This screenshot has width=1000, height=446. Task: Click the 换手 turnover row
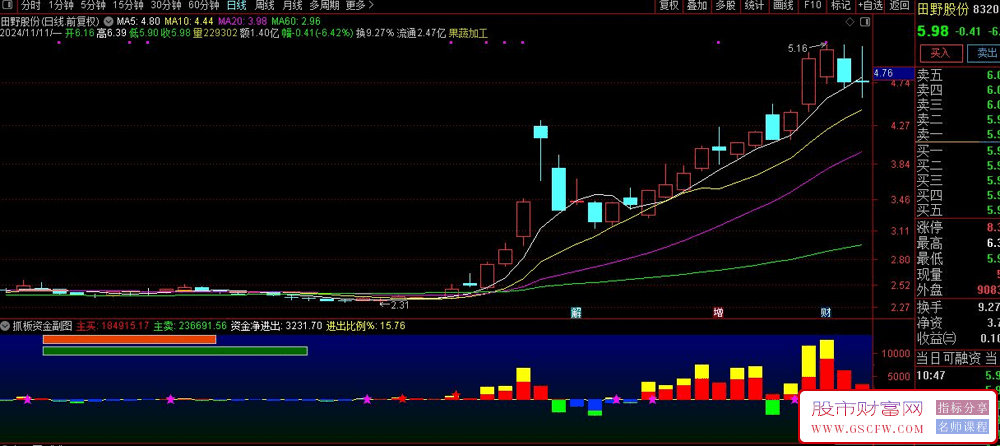pyautogui.click(x=958, y=308)
